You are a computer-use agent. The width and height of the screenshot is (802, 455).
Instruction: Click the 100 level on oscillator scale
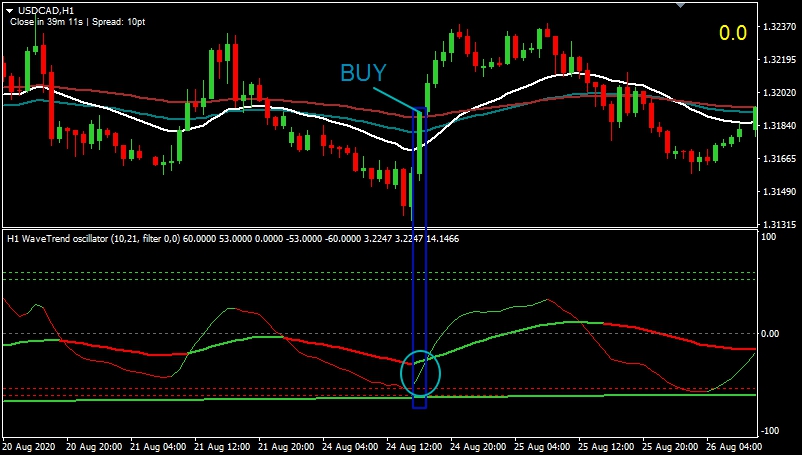[x=770, y=238]
